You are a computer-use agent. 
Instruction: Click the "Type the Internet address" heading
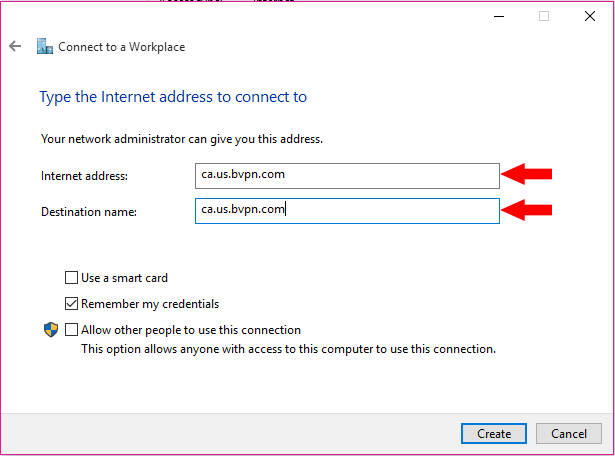[x=173, y=97]
